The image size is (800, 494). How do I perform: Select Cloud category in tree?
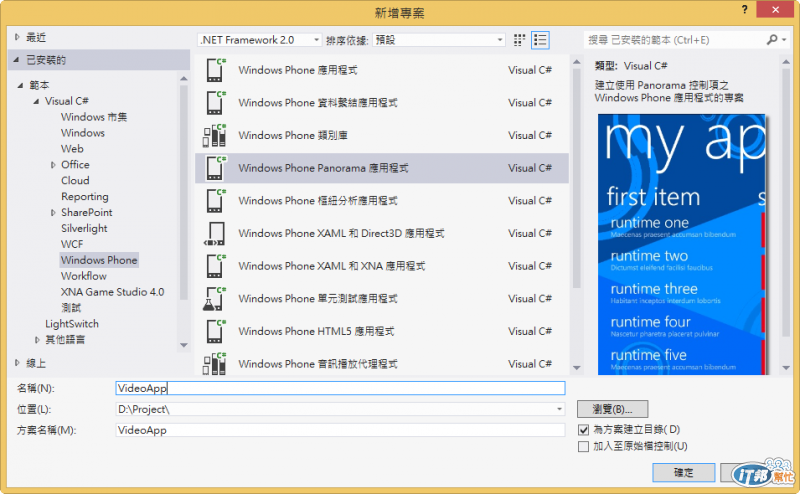pyautogui.click(x=75, y=181)
